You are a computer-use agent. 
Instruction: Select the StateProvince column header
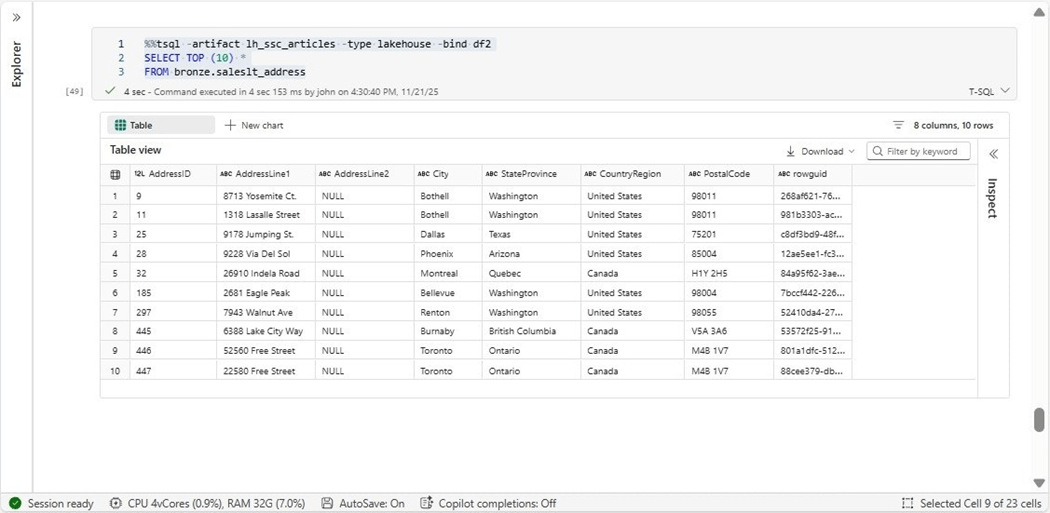pos(528,174)
